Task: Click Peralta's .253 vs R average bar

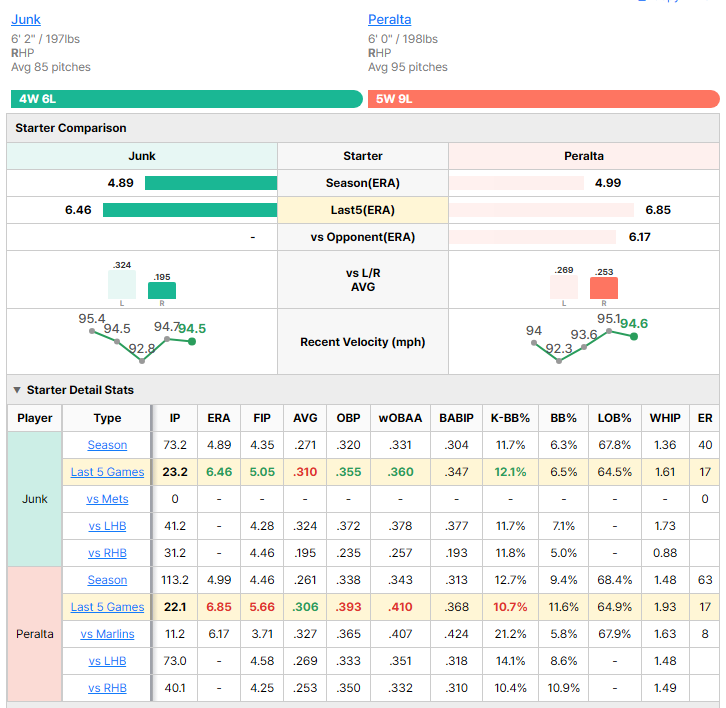Action: (604, 288)
